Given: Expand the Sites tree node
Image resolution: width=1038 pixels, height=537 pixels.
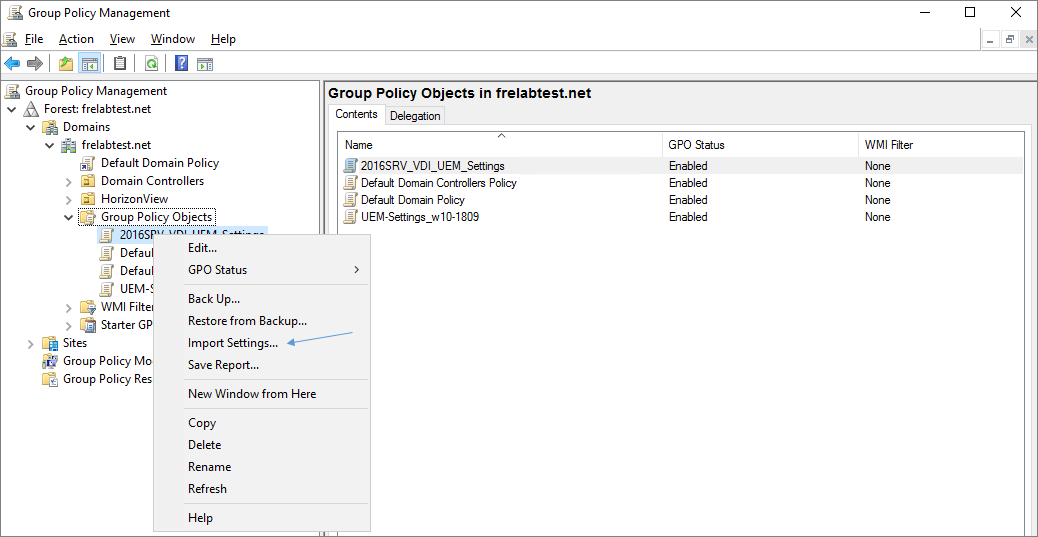Looking at the screenshot, I should (30, 343).
